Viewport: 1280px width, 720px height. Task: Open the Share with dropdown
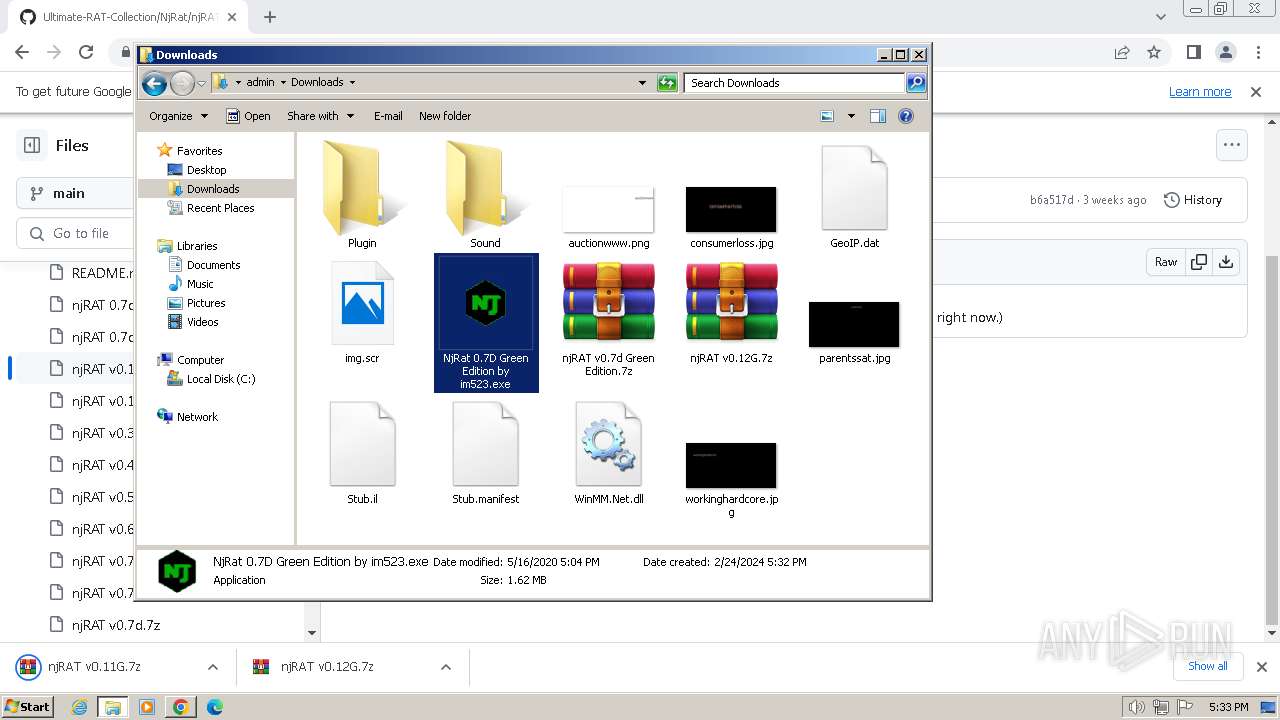click(320, 116)
